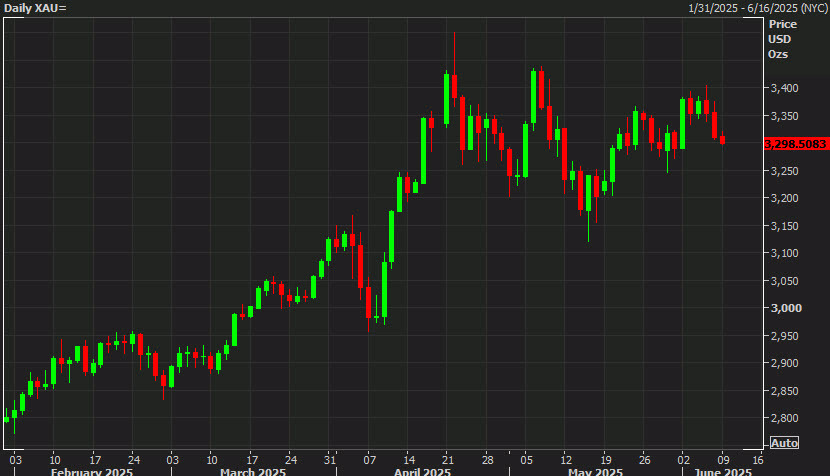The width and height of the screenshot is (830, 476).
Task: Click the 3,250 price axis label
Action: pyautogui.click(x=785, y=171)
